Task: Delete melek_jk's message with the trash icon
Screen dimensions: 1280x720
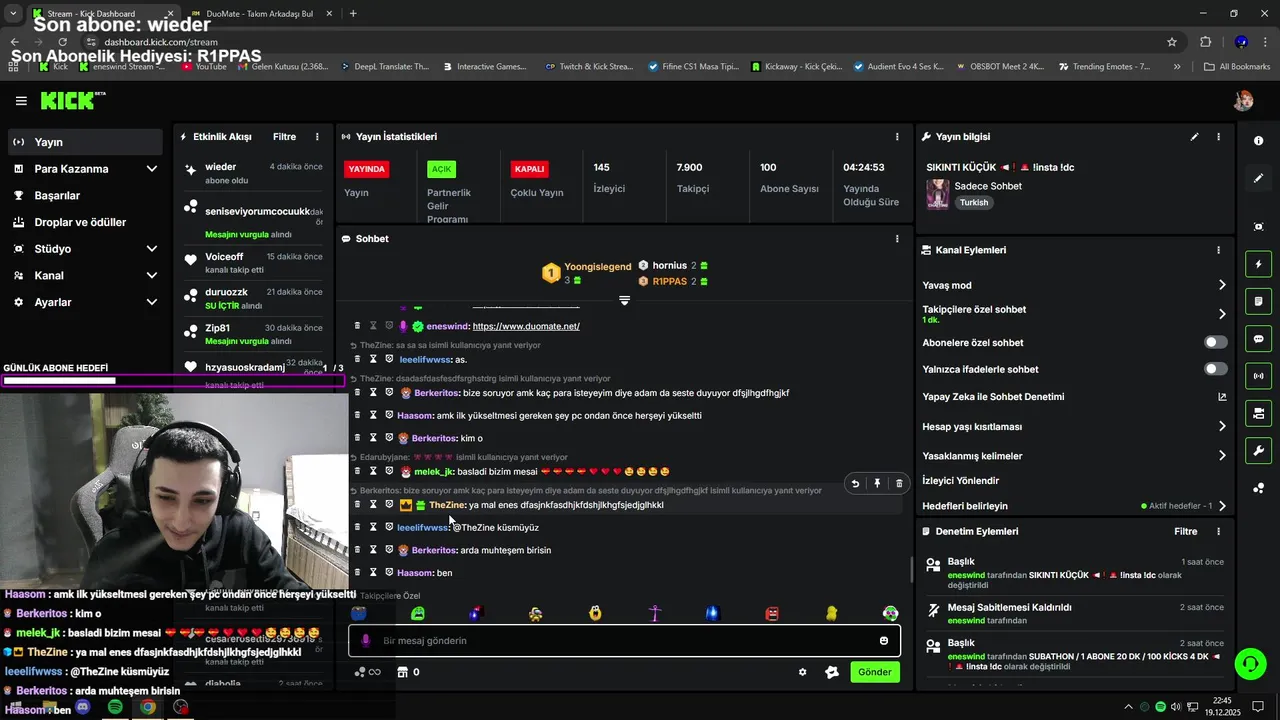Action: pyautogui.click(x=357, y=471)
